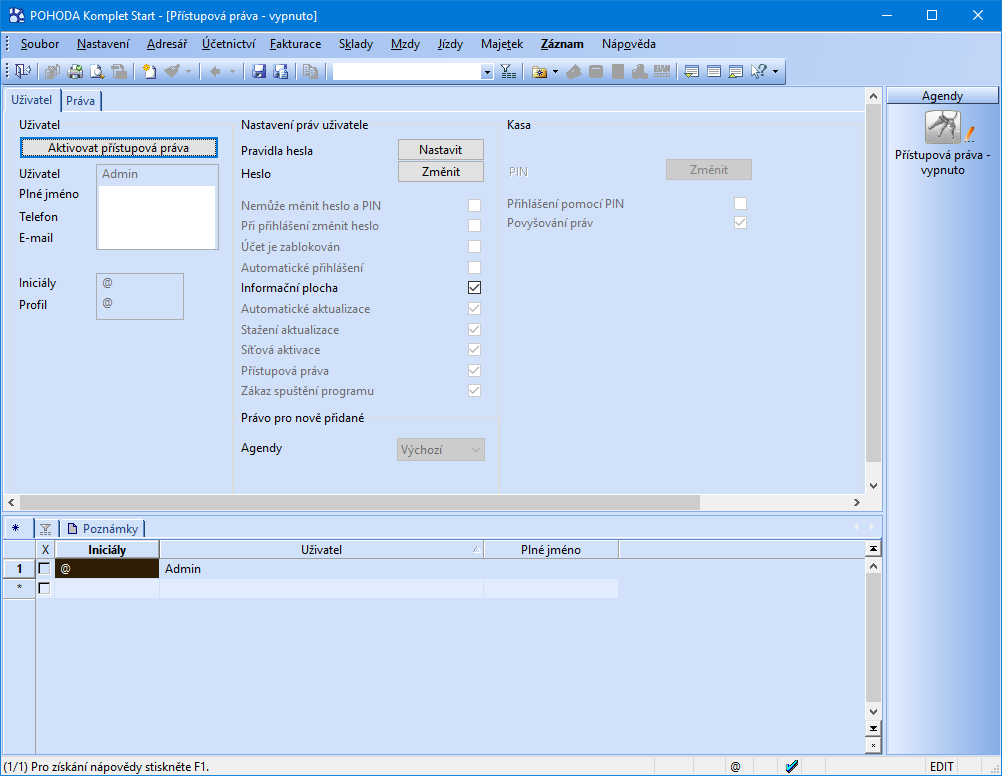Click Aktivovat přístupová práva button
Screen dimensions: 1002x776
119,148
